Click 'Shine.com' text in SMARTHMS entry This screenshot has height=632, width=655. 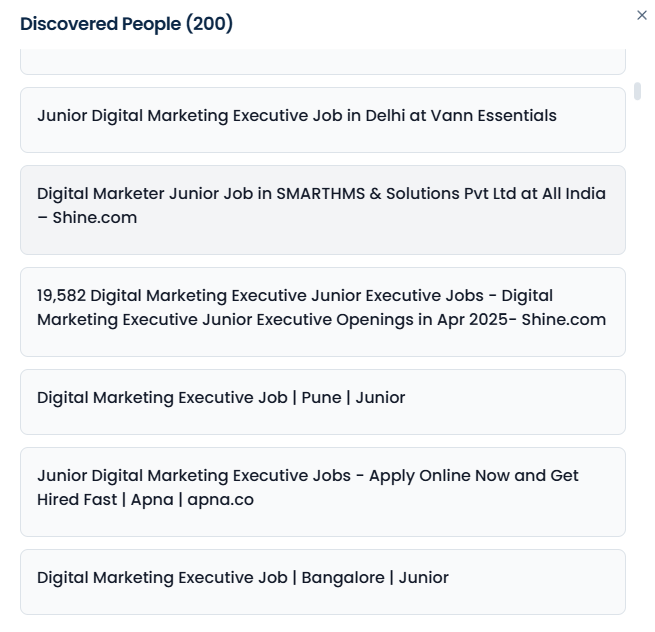[95, 218]
